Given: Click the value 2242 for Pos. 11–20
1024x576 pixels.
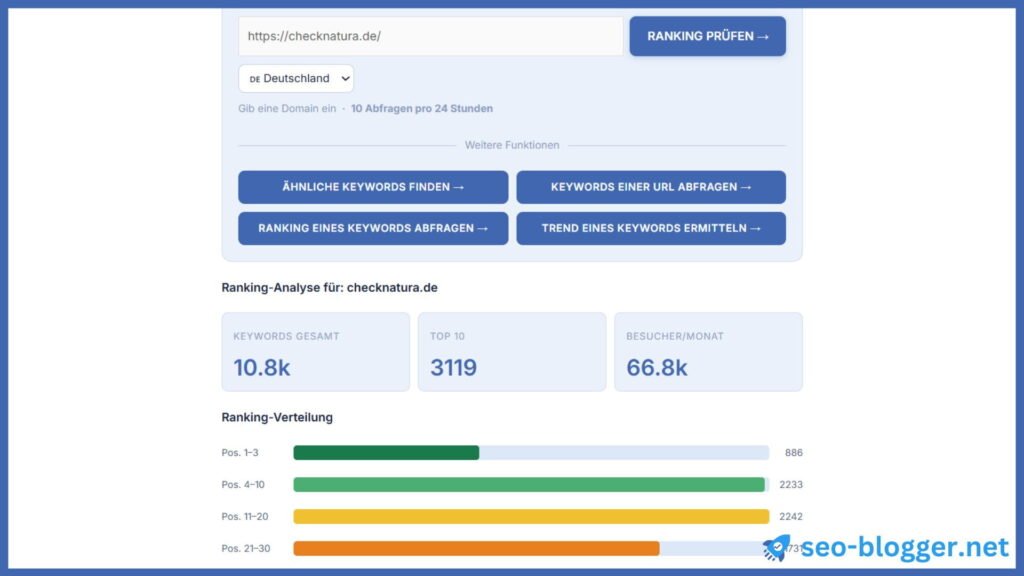Looking at the screenshot, I should 791,517.
